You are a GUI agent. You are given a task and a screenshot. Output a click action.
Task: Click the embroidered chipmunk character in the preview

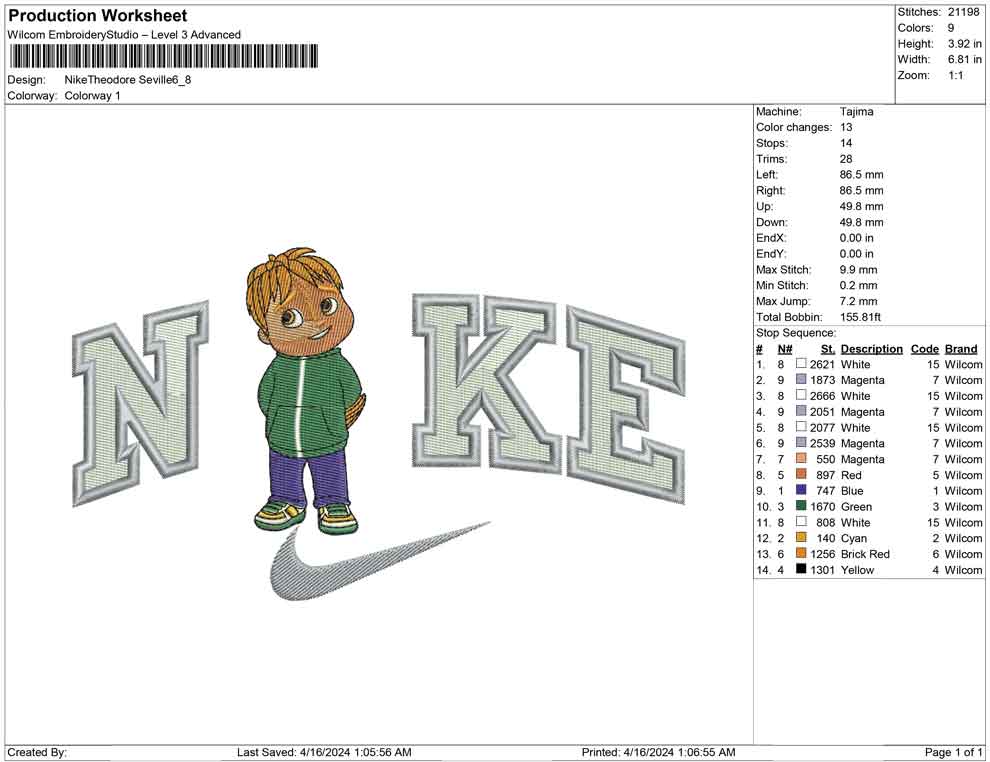(x=306, y=391)
